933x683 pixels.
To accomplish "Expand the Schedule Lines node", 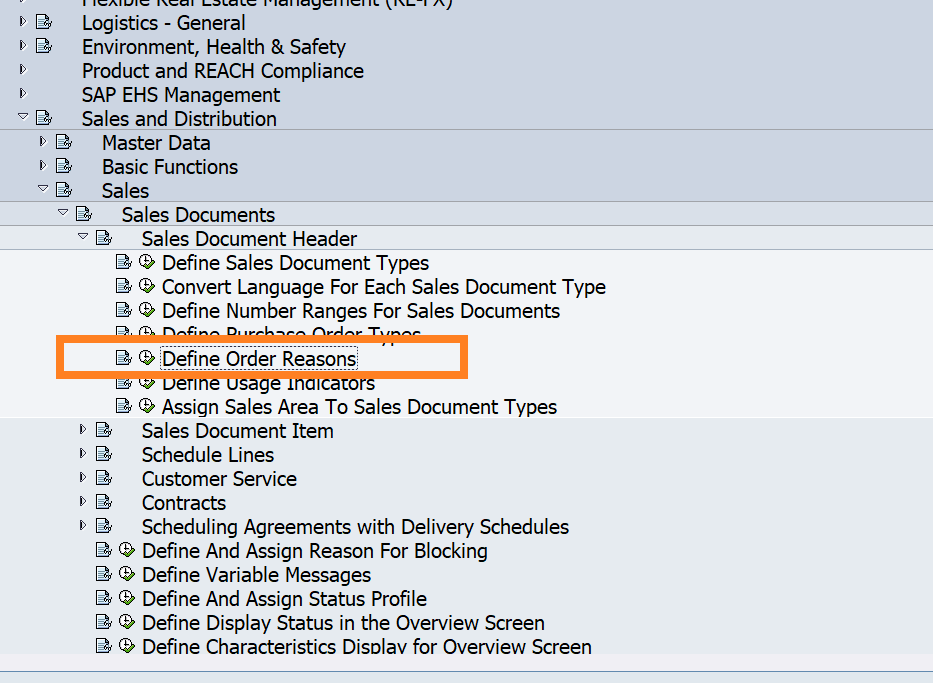I will coord(82,454).
